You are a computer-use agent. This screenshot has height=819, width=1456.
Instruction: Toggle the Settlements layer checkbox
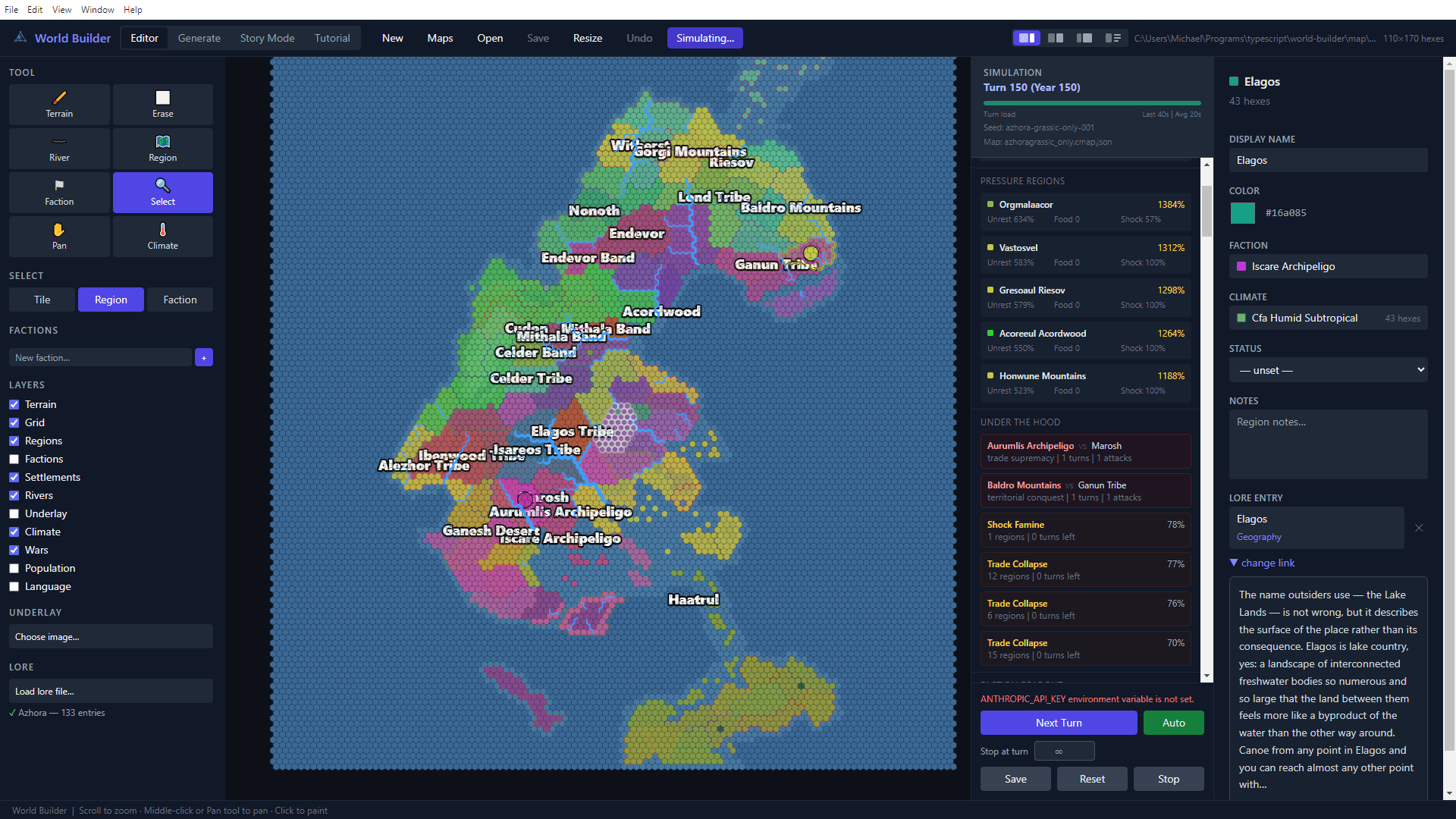click(14, 477)
